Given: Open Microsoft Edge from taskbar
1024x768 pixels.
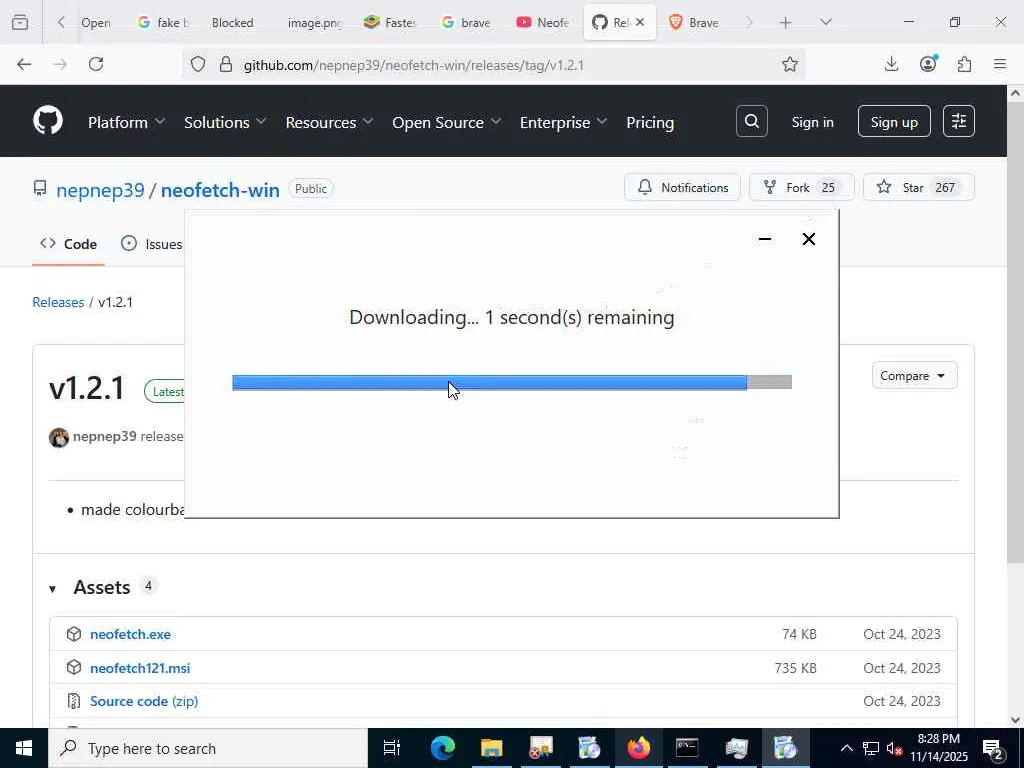Looking at the screenshot, I should tap(442, 748).
